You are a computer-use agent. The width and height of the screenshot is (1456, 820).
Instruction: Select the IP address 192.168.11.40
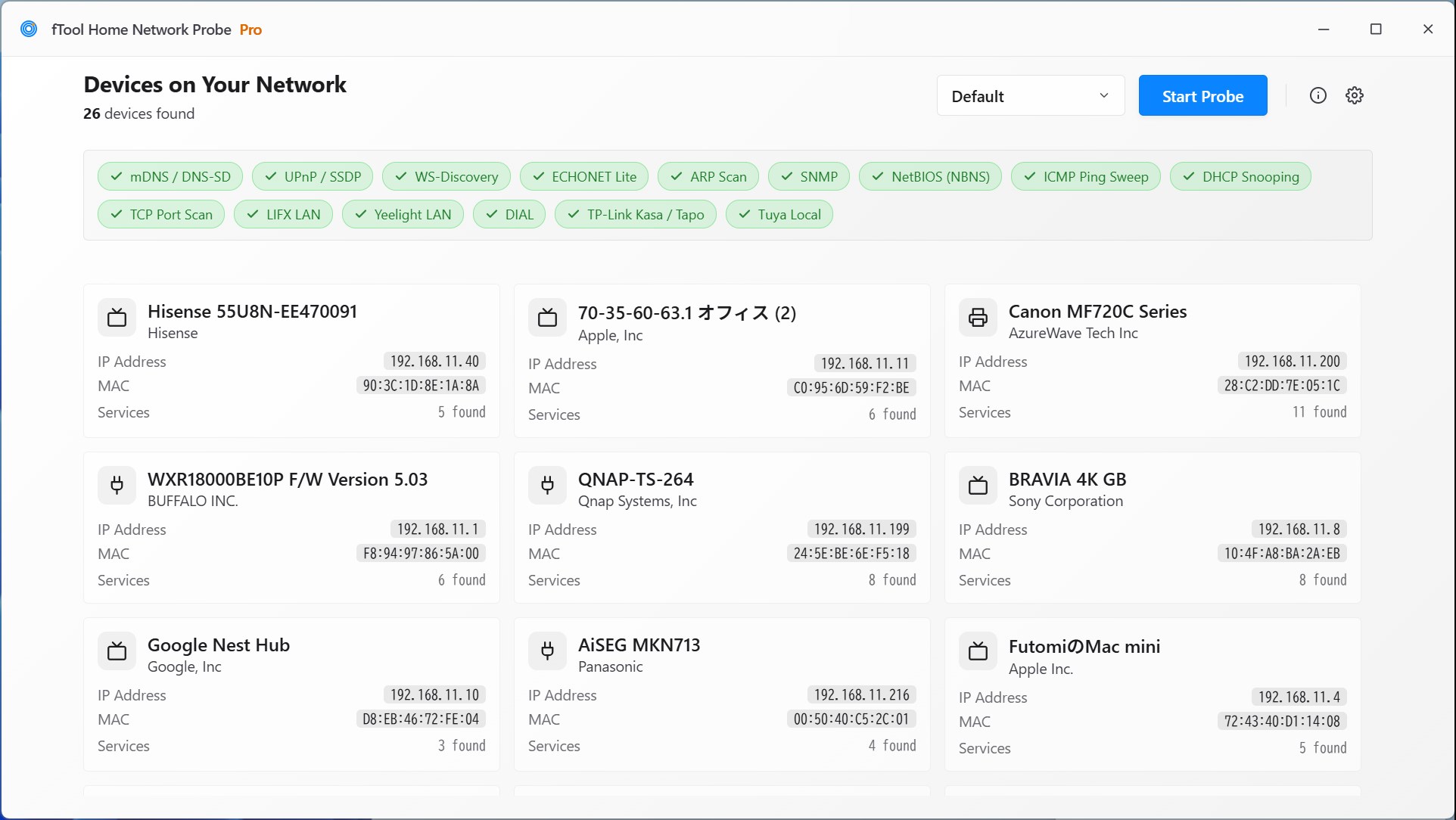(434, 361)
